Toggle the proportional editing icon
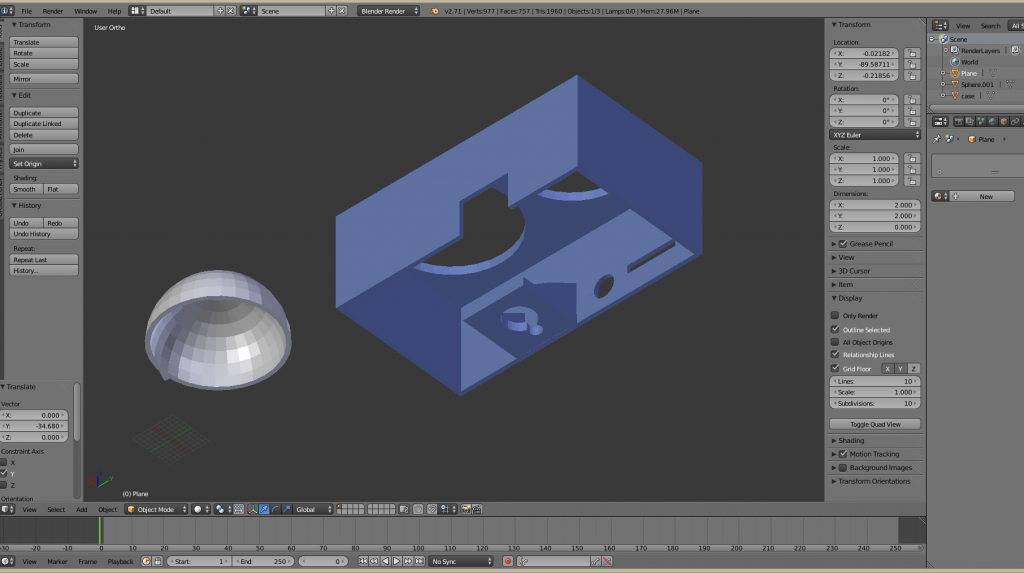 click(419, 509)
